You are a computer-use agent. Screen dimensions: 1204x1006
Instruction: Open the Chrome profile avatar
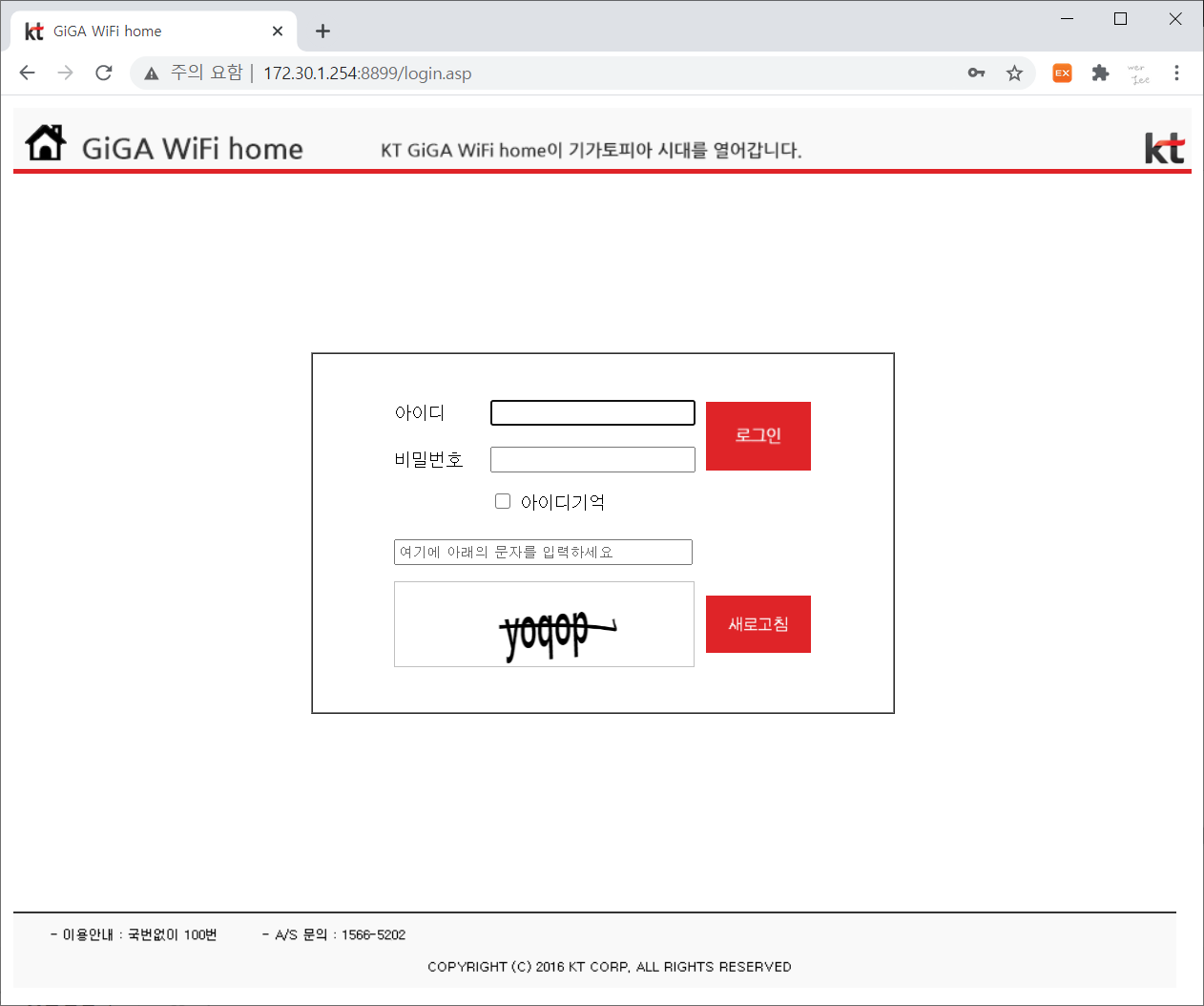point(1138,73)
